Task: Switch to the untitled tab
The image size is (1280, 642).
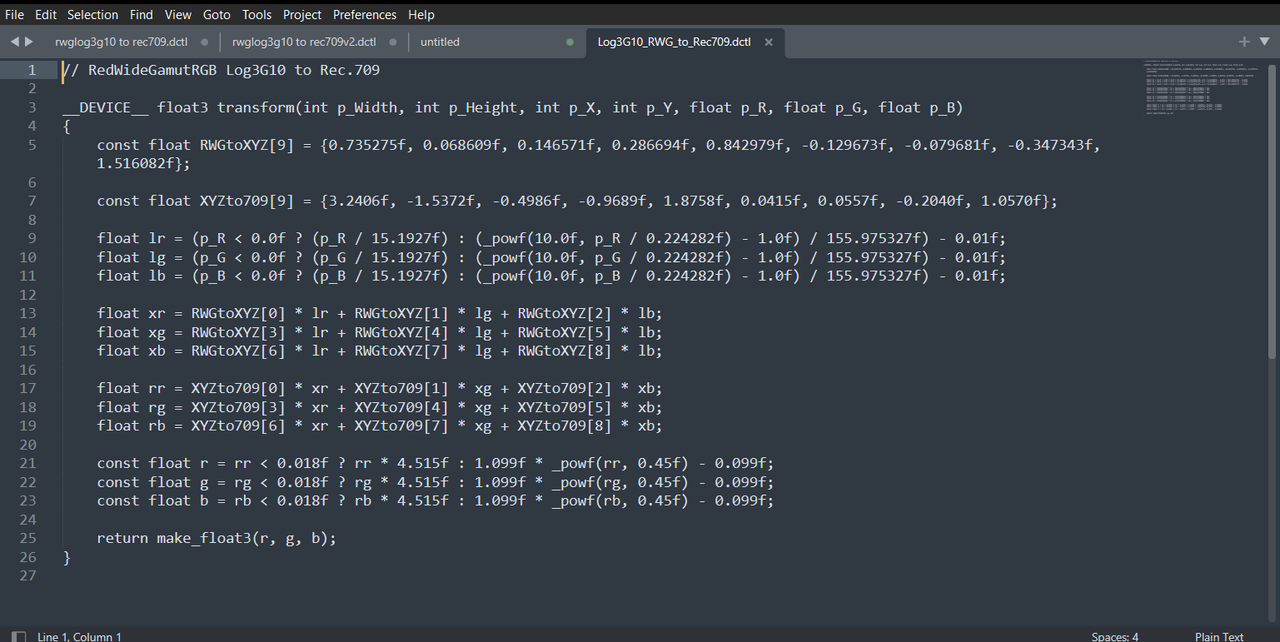Action: click(440, 42)
